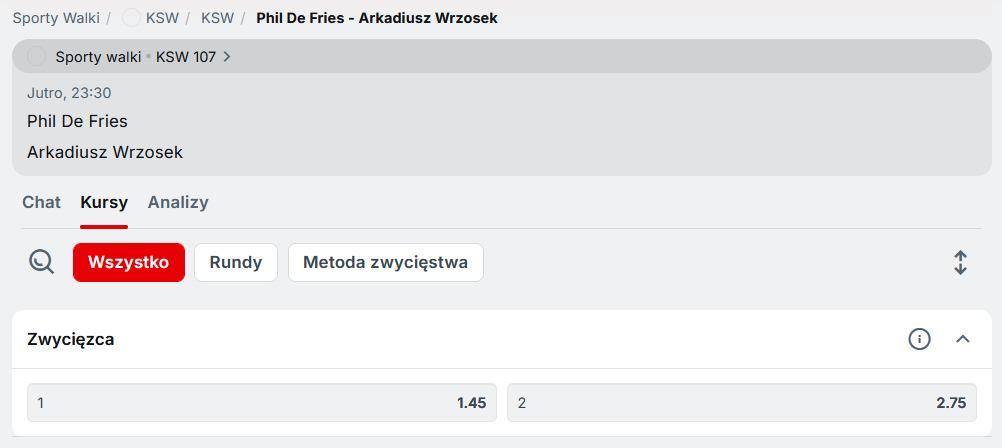Screen dimensions: 1002x448
Task: Click the up-down arrows expand-all icon
Action: 960,262
